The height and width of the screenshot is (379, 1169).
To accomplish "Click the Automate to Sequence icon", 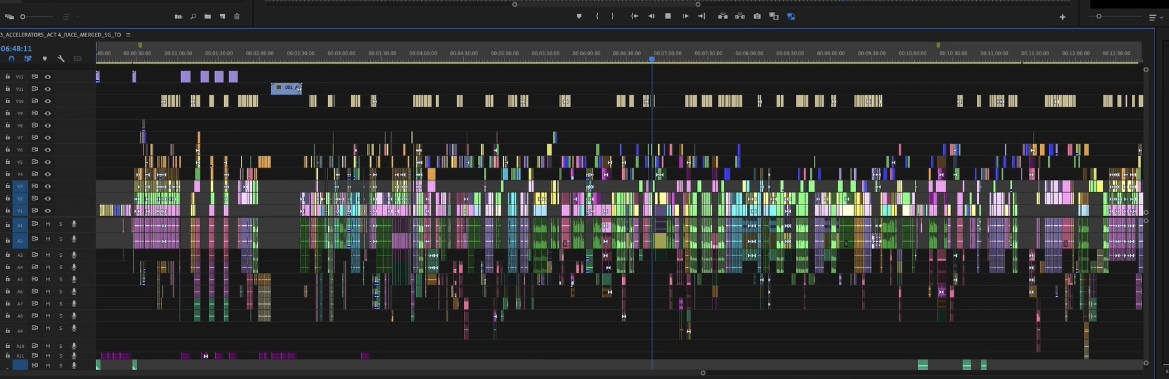I will (178, 16).
